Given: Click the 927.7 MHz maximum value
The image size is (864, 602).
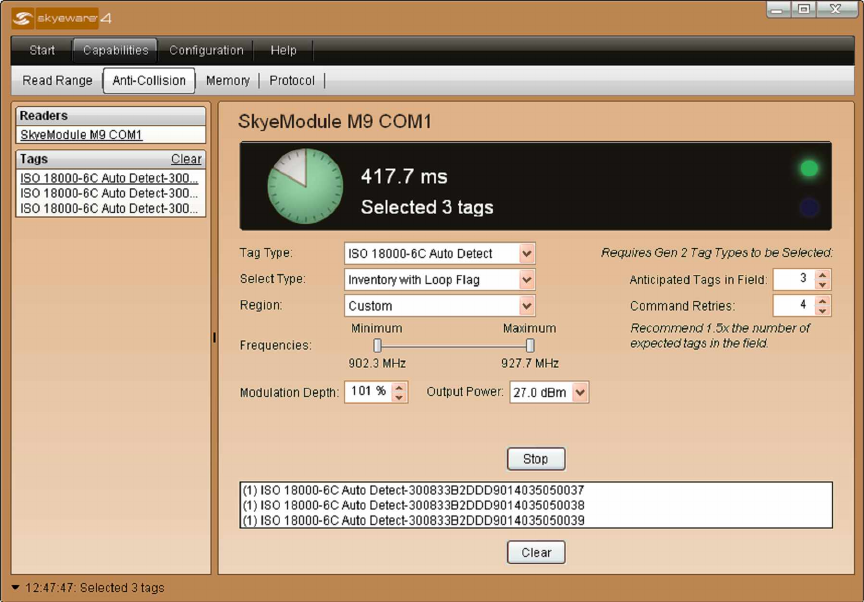Looking at the screenshot, I should [530, 364].
